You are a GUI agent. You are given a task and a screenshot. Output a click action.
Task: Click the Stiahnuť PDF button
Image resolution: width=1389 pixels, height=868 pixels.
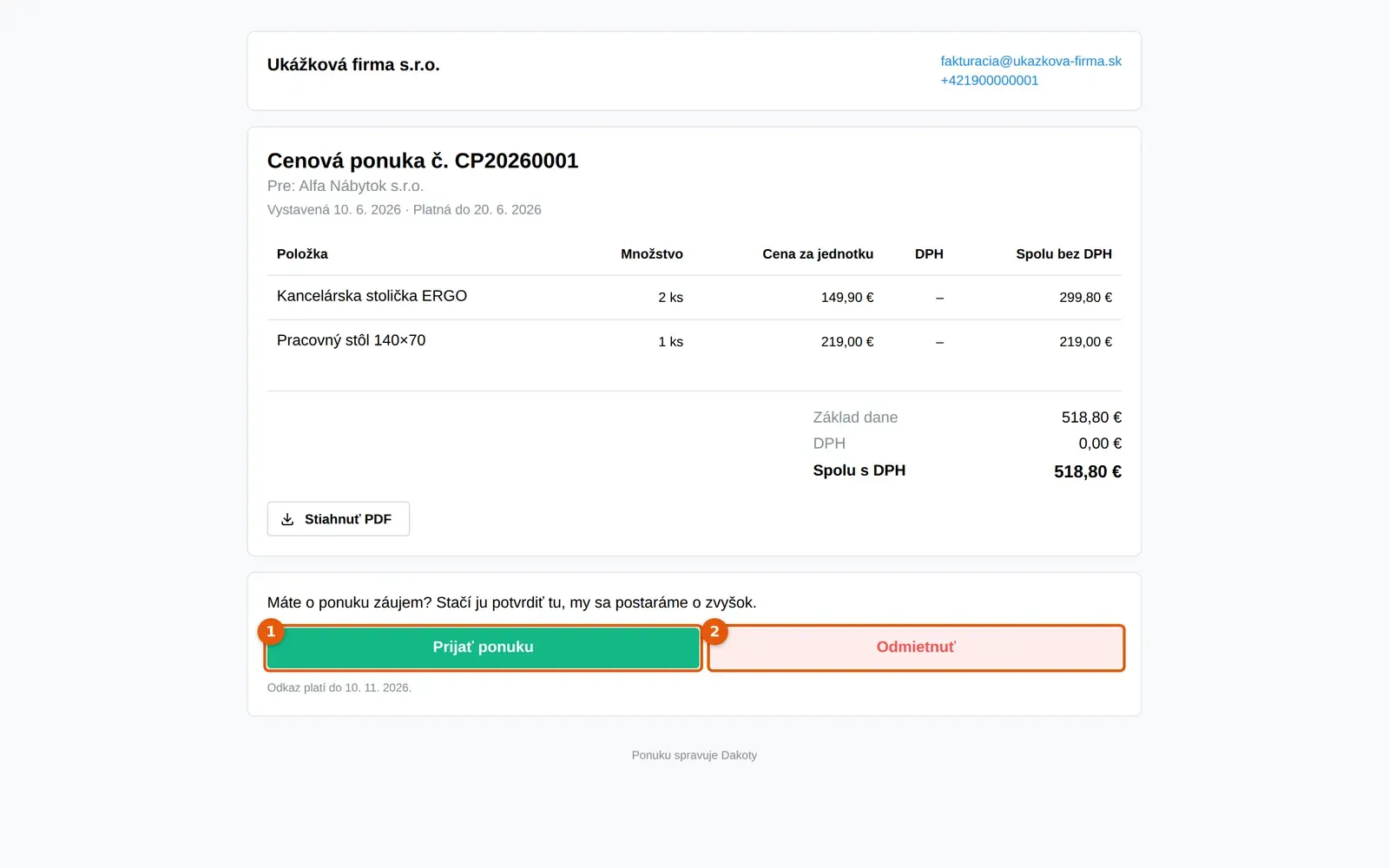[339, 519]
